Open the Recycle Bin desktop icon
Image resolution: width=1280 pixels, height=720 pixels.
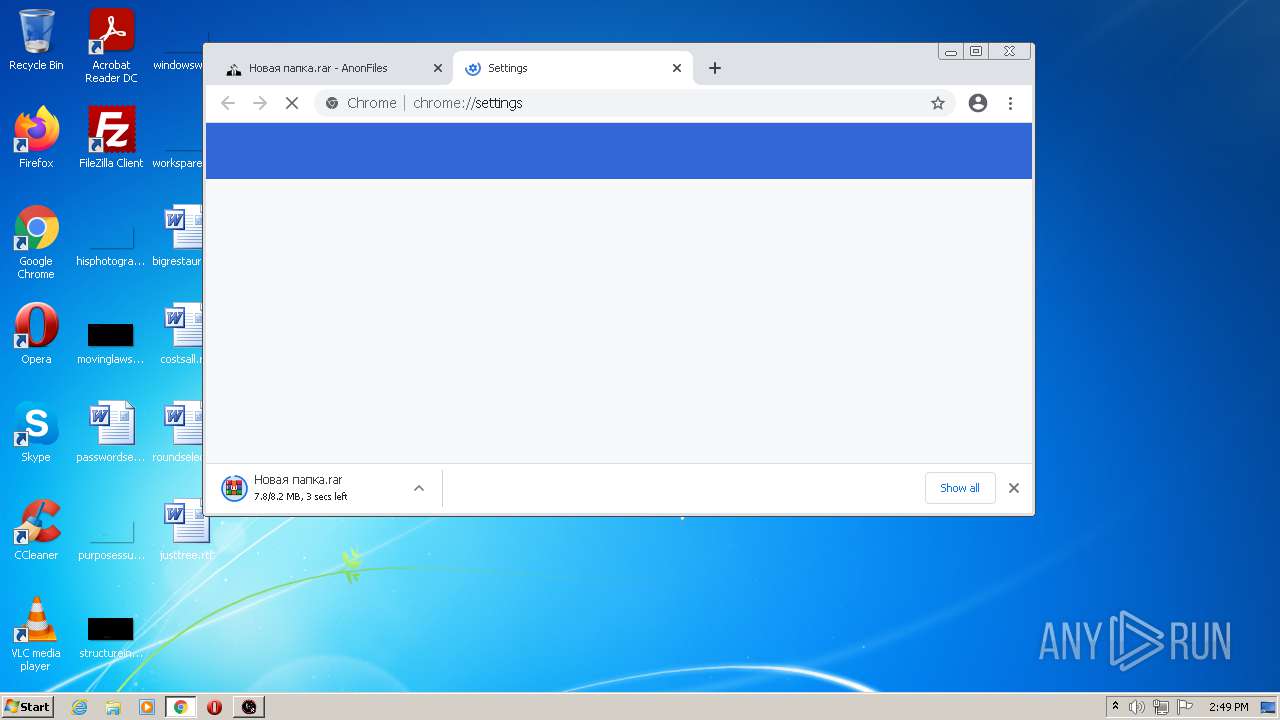point(36,40)
